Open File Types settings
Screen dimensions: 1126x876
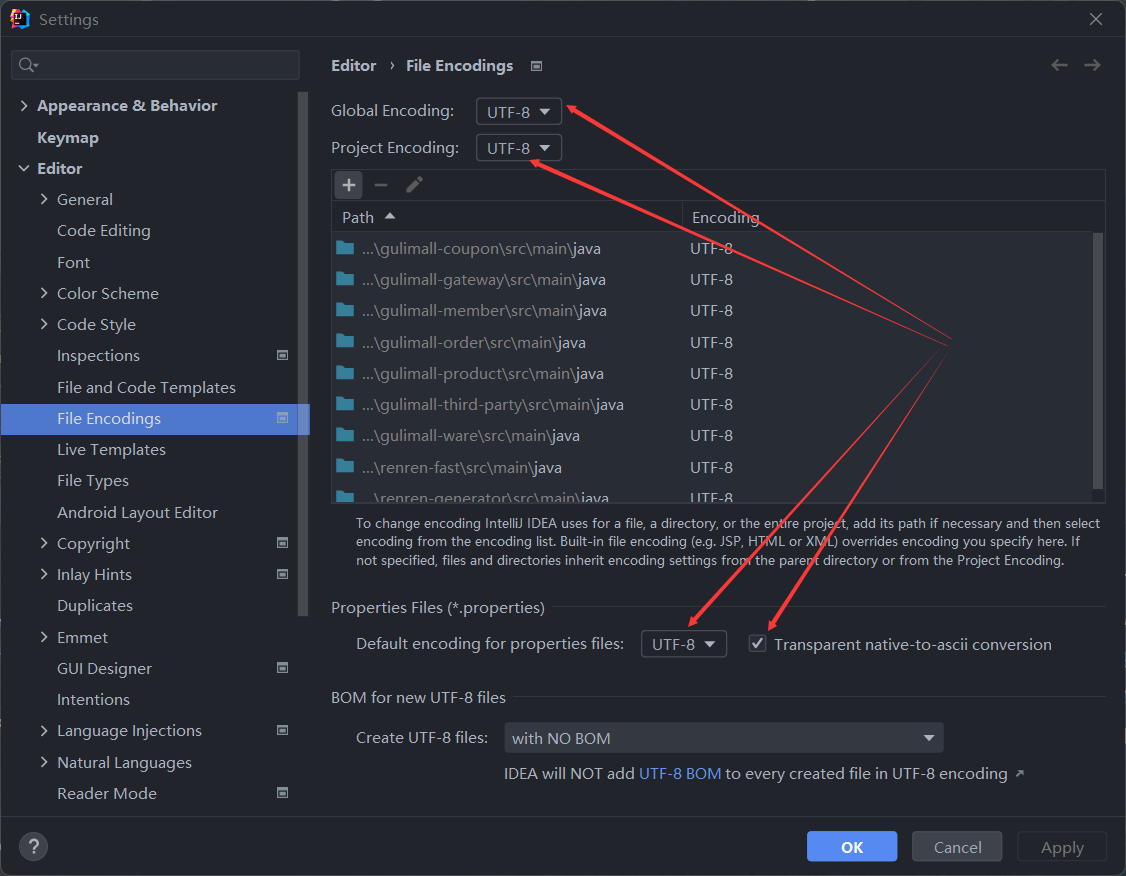coord(93,480)
